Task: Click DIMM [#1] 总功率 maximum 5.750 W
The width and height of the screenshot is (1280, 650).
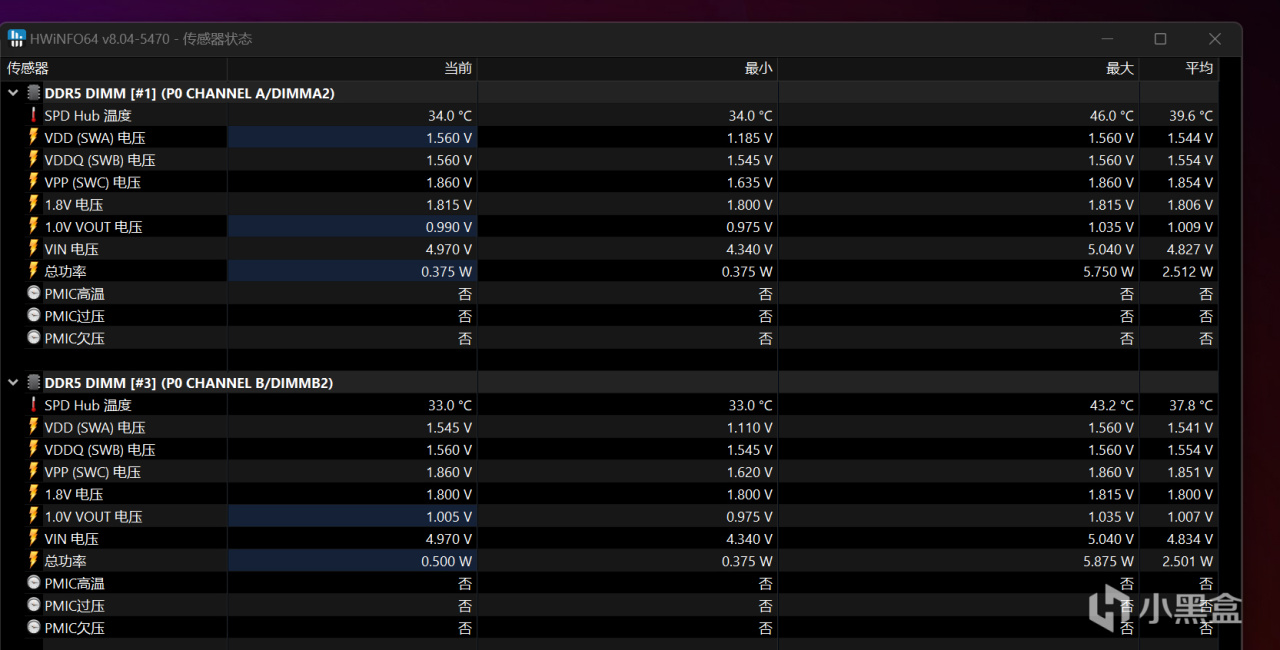Action: click(x=1108, y=272)
